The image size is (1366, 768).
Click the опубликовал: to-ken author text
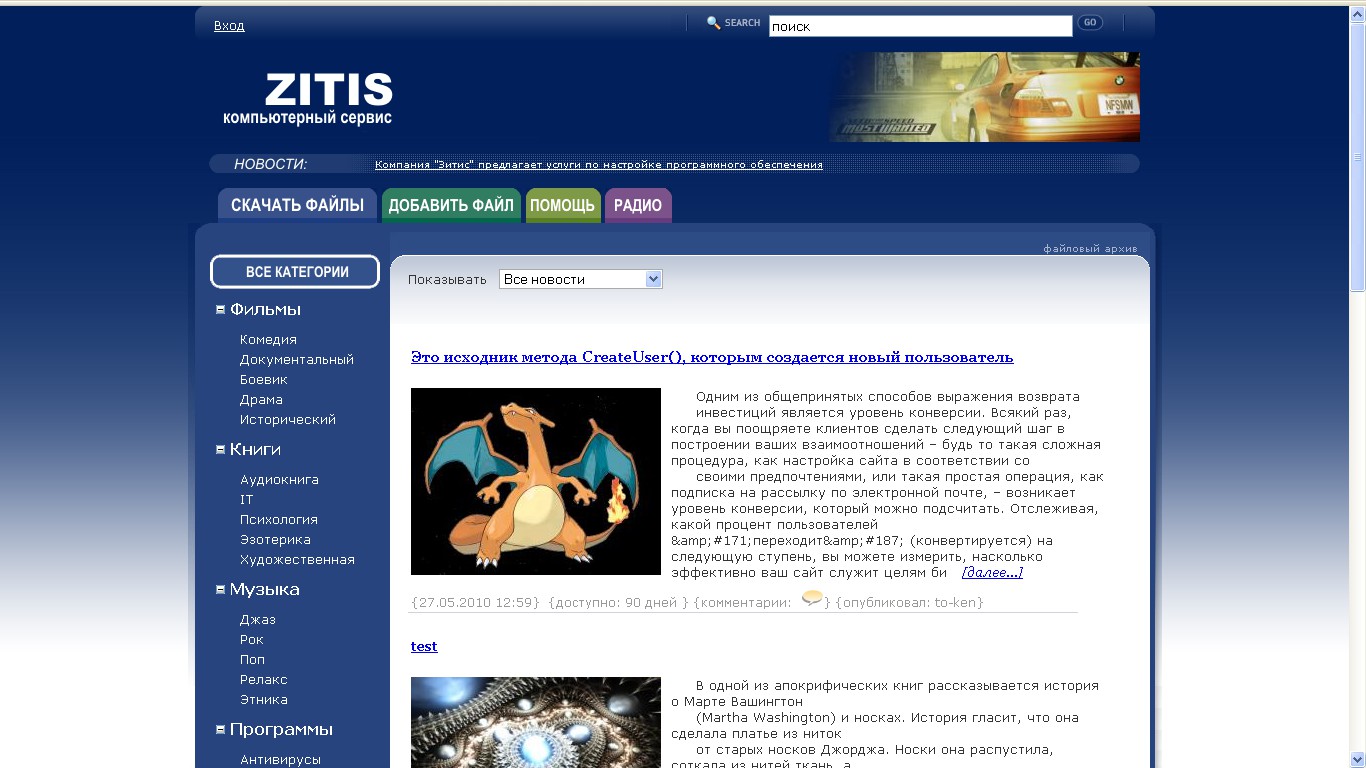pyautogui.click(x=909, y=602)
